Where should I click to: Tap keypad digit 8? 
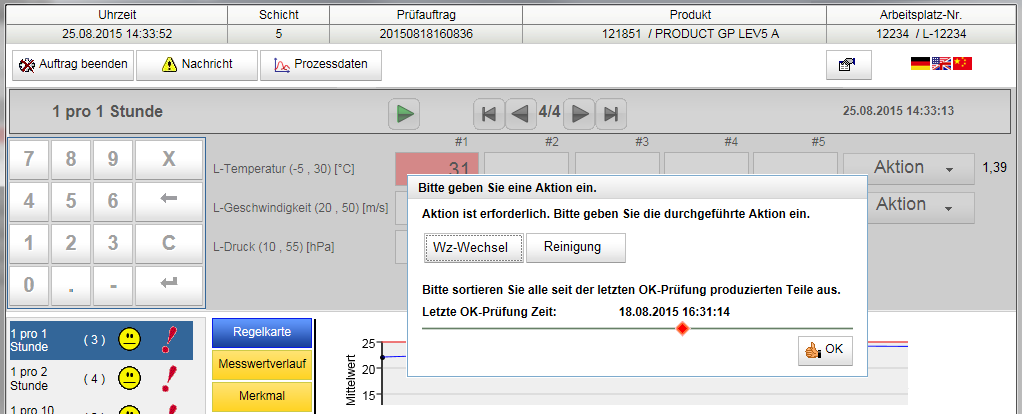[x=71, y=159]
